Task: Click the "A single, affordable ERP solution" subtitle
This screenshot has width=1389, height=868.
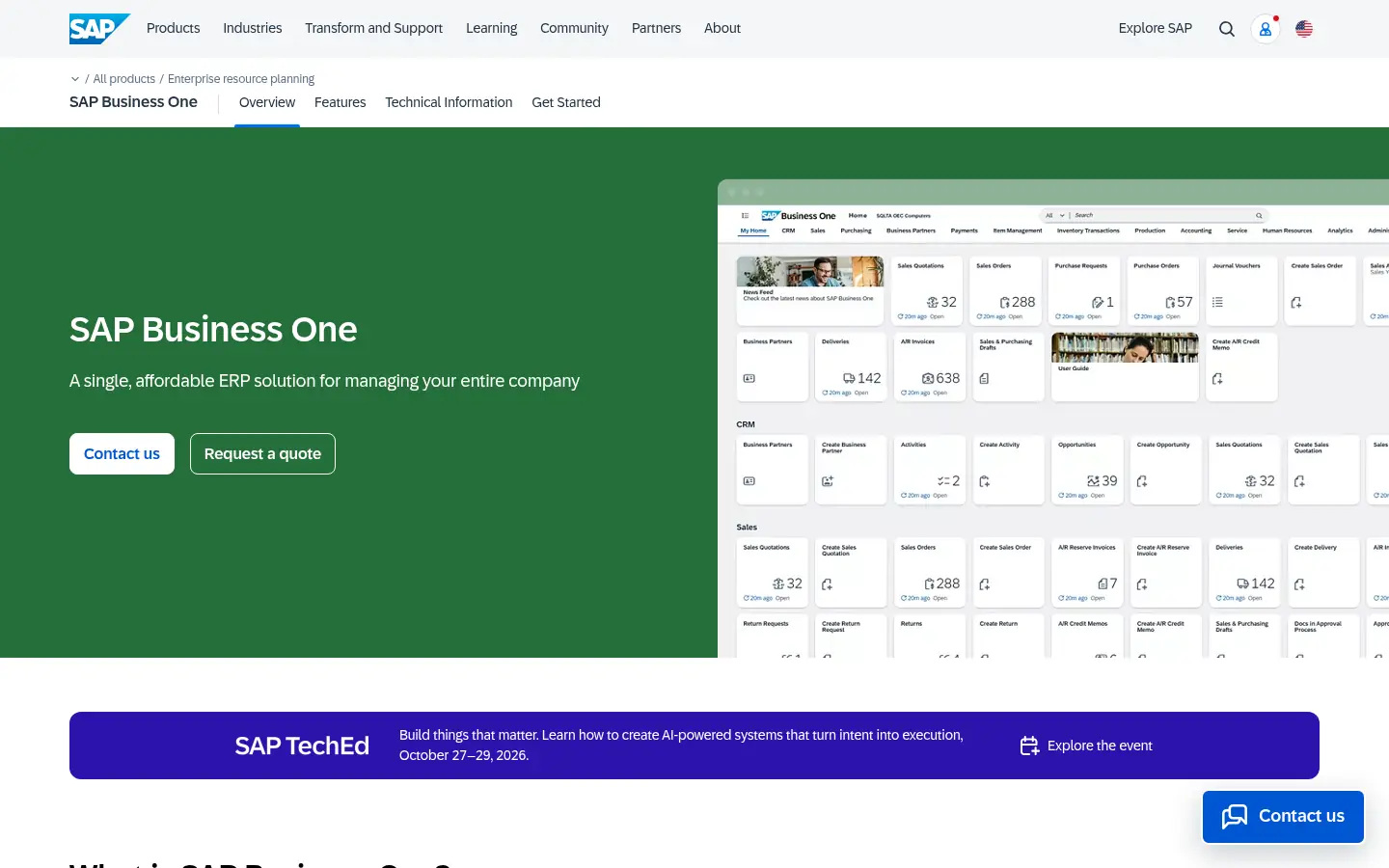Action: (x=324, y=381)
